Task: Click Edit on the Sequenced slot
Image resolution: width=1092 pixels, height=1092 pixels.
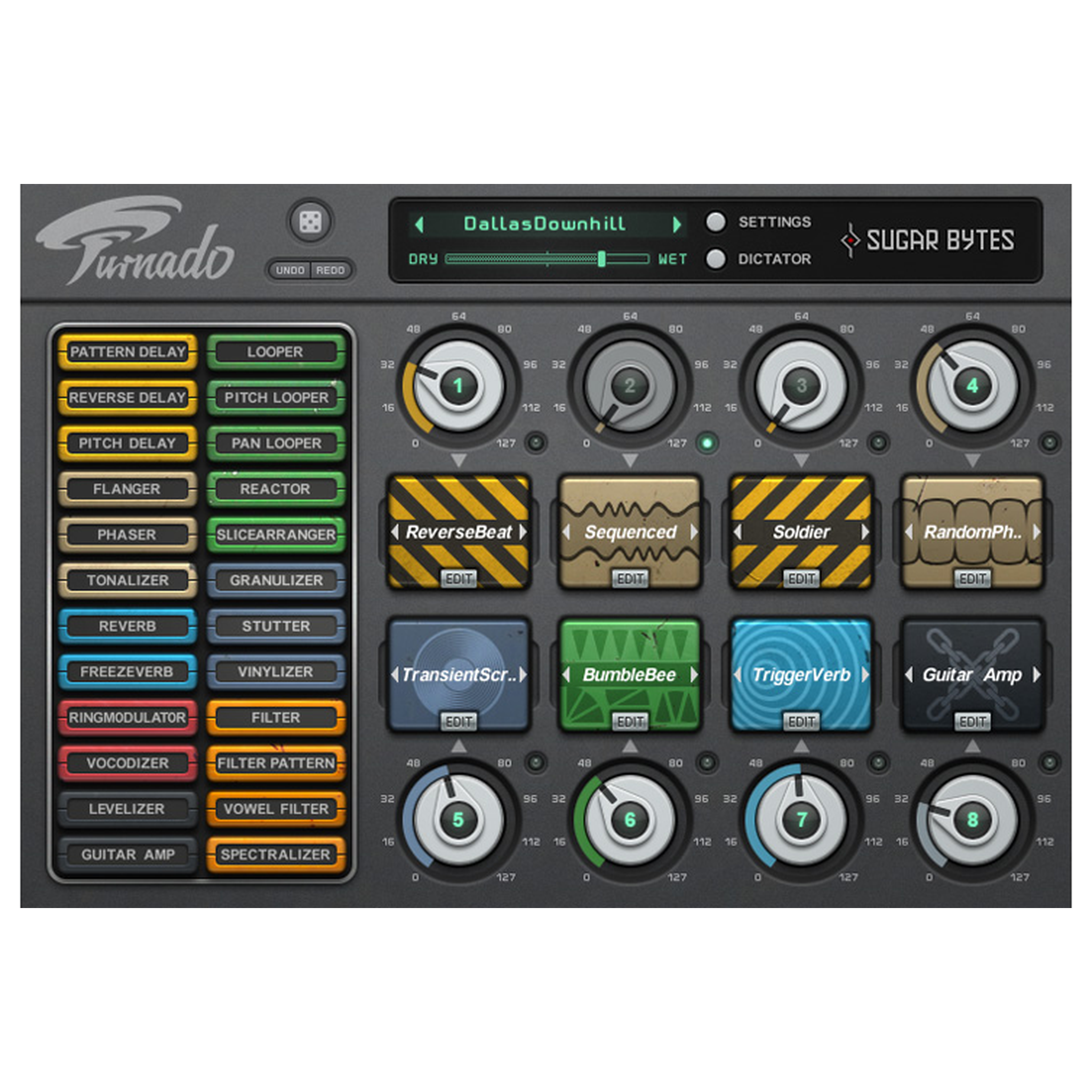Action: click(630, 578)
